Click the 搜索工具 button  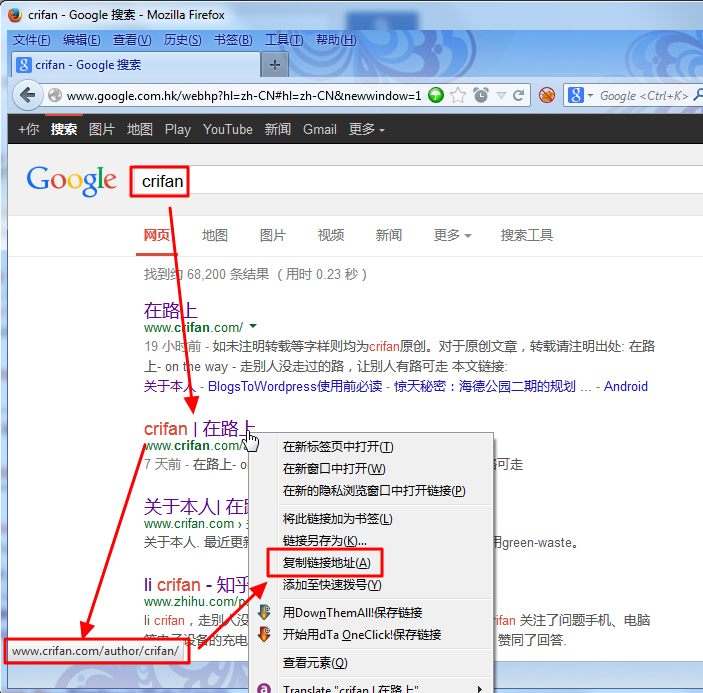[527, 235]
